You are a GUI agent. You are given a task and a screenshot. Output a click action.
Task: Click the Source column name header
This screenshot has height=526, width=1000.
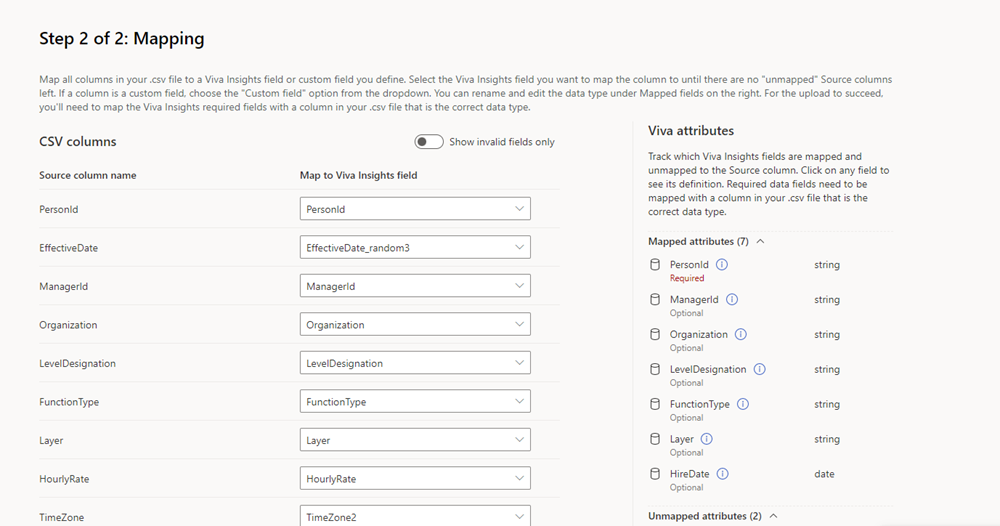87,175
